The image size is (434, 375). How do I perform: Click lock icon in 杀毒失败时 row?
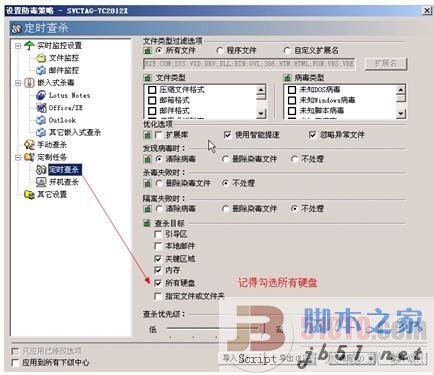[147, 183]
